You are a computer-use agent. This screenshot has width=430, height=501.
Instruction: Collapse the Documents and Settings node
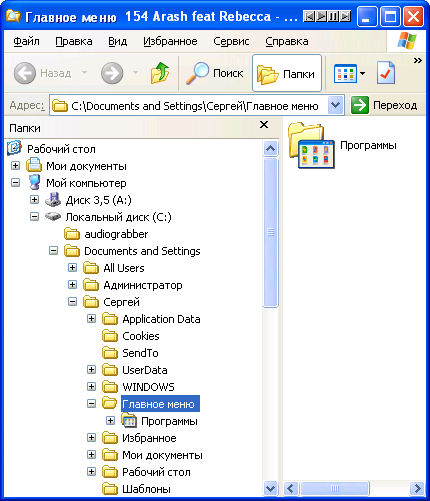point(53,250)
